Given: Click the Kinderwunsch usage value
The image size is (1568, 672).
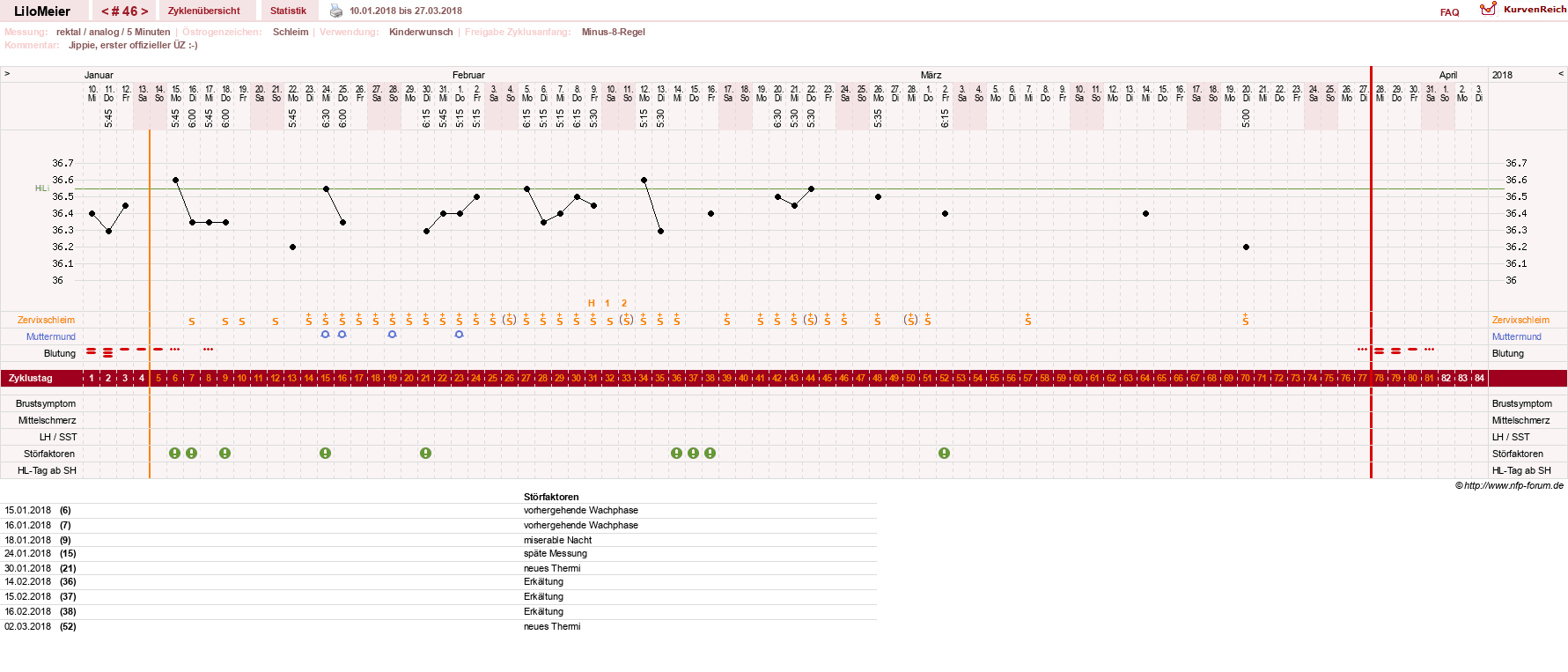Looking at the screenshot, I should point(421,32).
